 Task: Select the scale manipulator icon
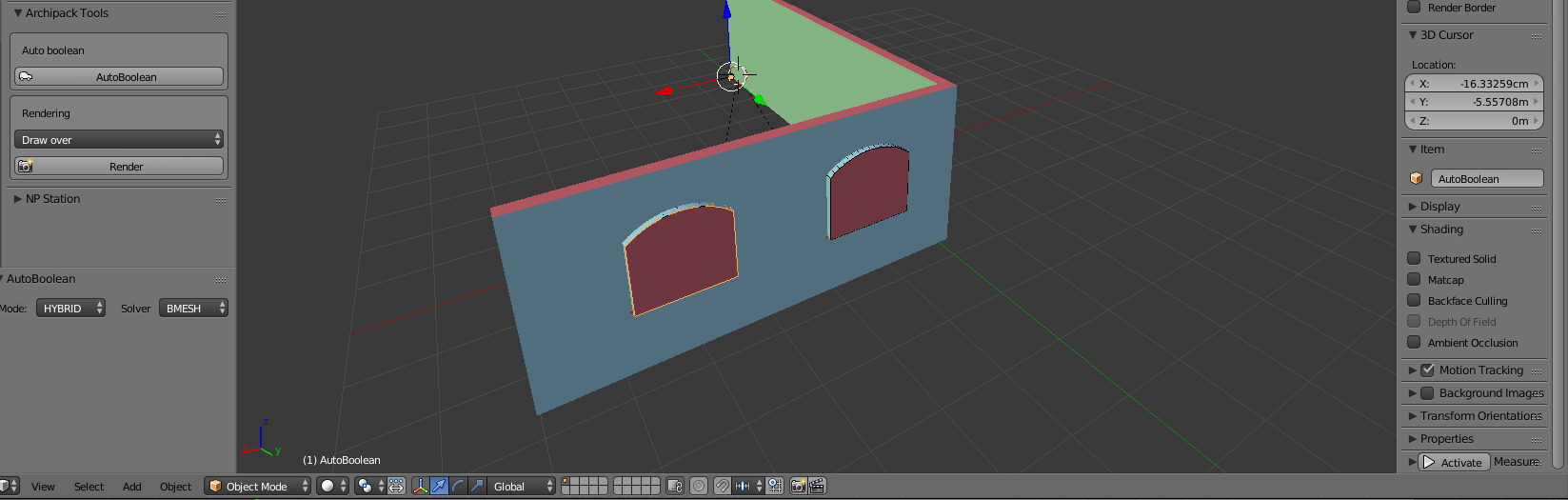tap(477, 486)
